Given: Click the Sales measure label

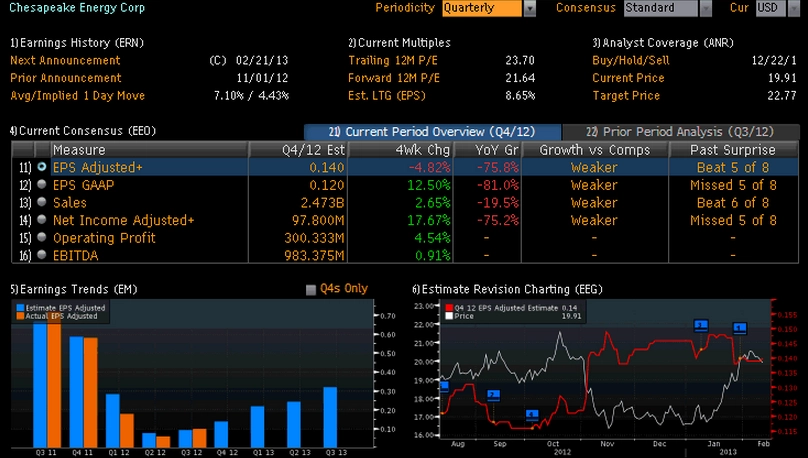Looking at the screenshot, I should tap(70, 202).
